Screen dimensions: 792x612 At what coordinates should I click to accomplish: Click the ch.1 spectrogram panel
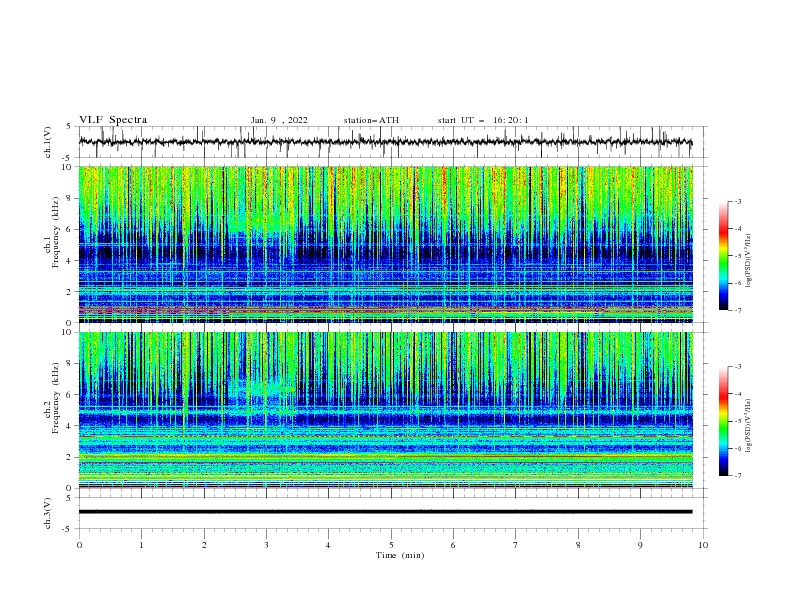pos(386,244)
